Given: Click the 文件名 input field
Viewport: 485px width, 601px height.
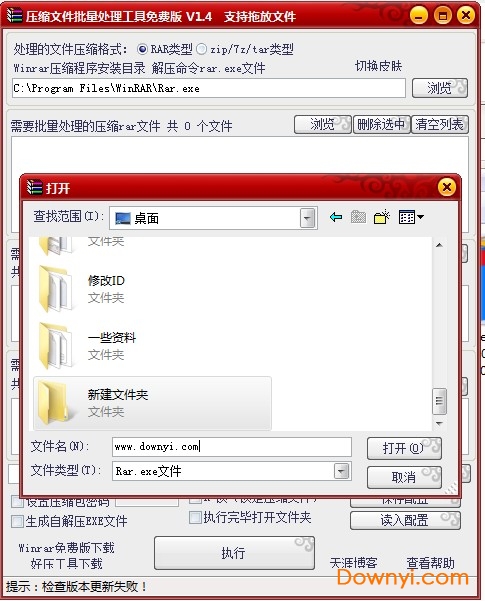Looking at the screenshot, I should point(232,447).
